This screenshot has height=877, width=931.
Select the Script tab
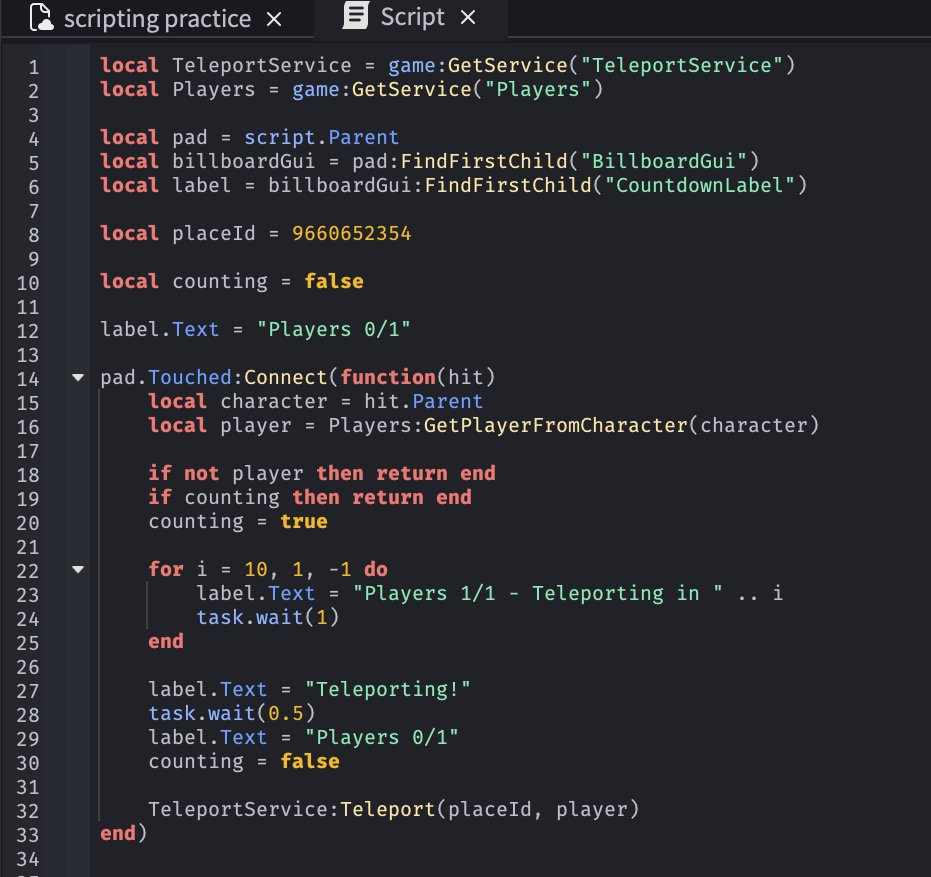point(411,18)
